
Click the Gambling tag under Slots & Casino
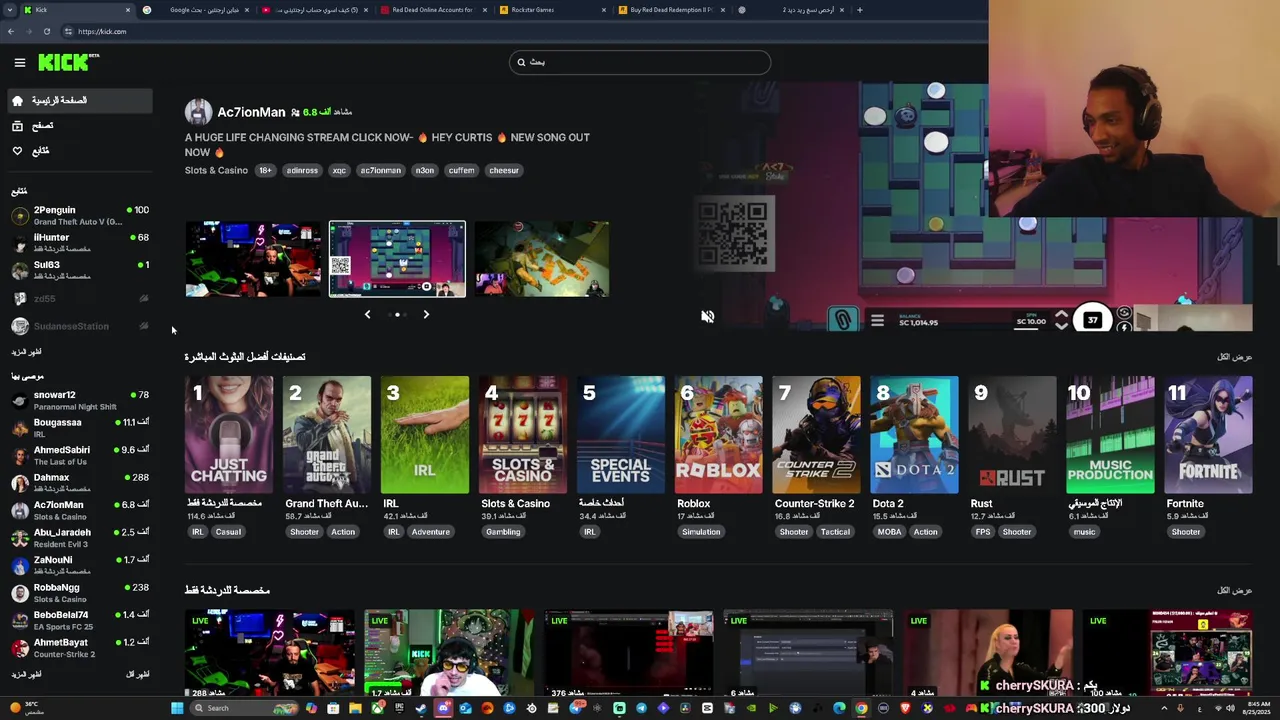pyautogui.click(x=503, y=532)
